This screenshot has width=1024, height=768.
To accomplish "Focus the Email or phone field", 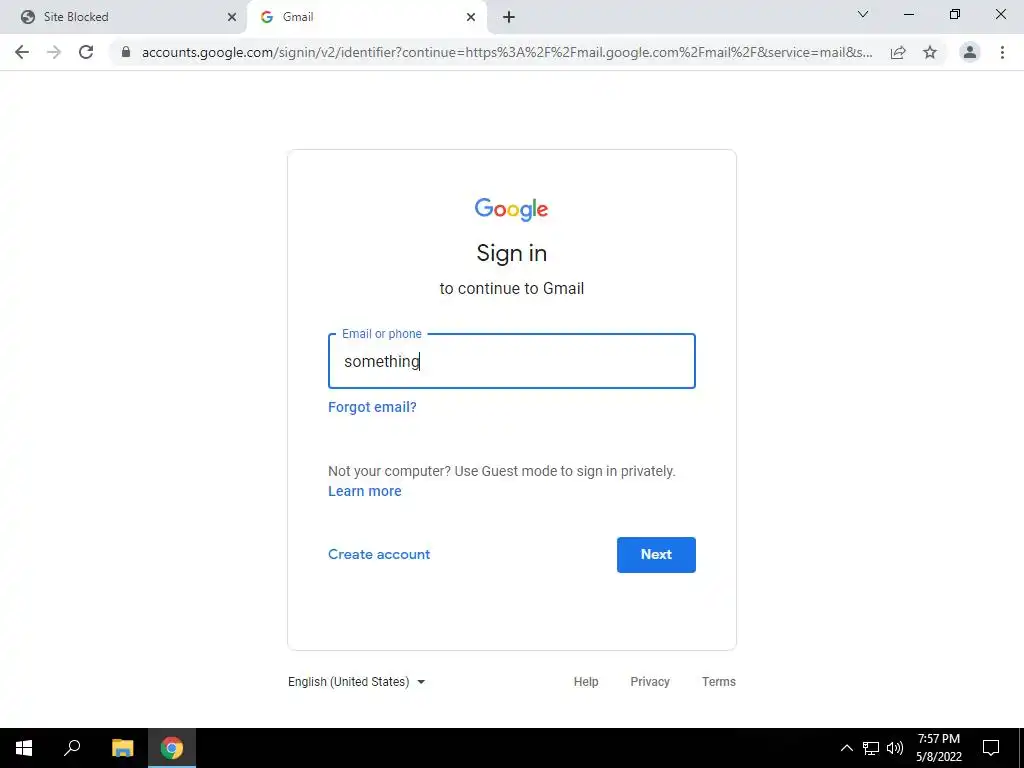I will click(512, 361).
